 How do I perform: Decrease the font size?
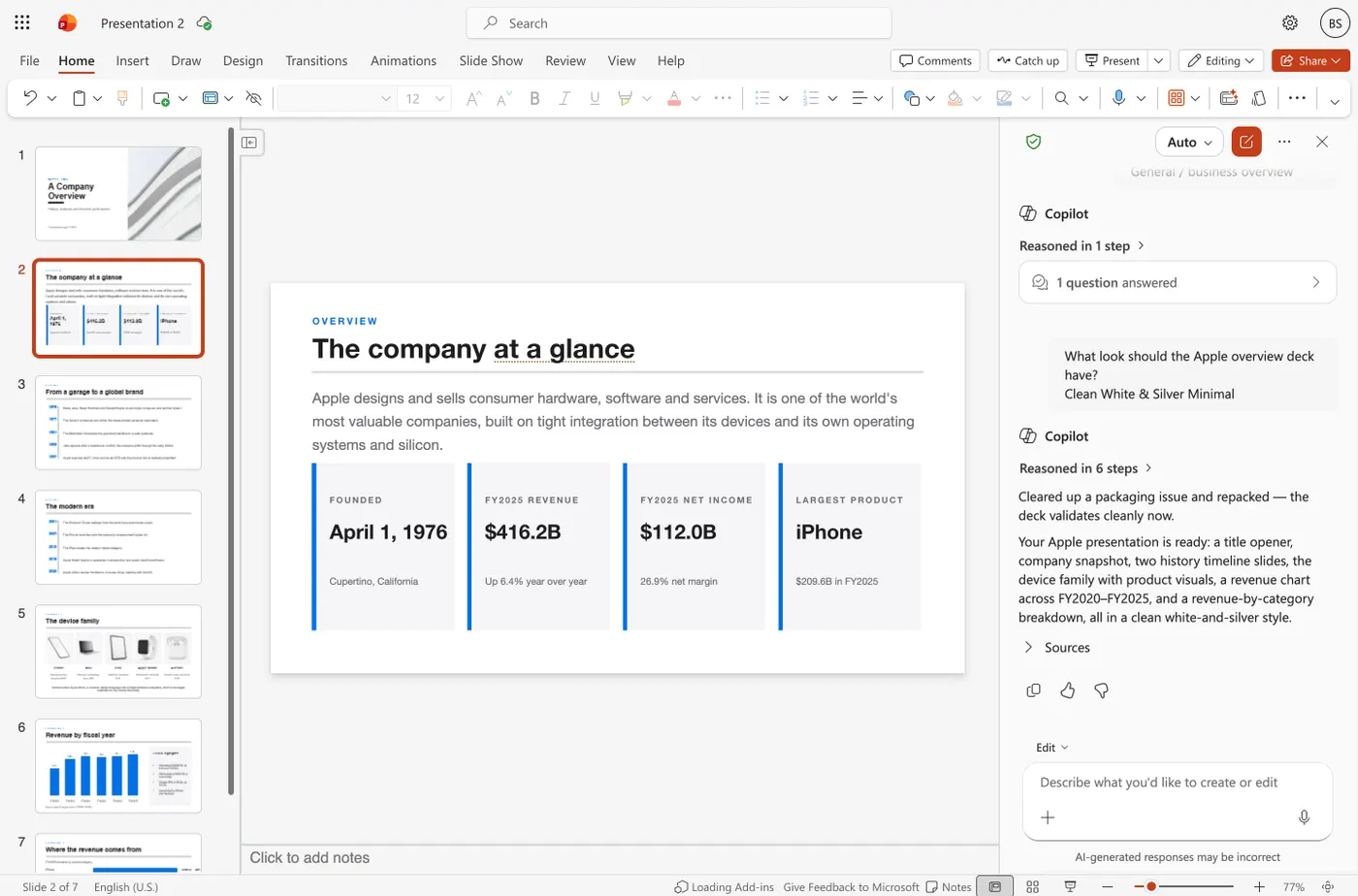click(x=503, y=98)
